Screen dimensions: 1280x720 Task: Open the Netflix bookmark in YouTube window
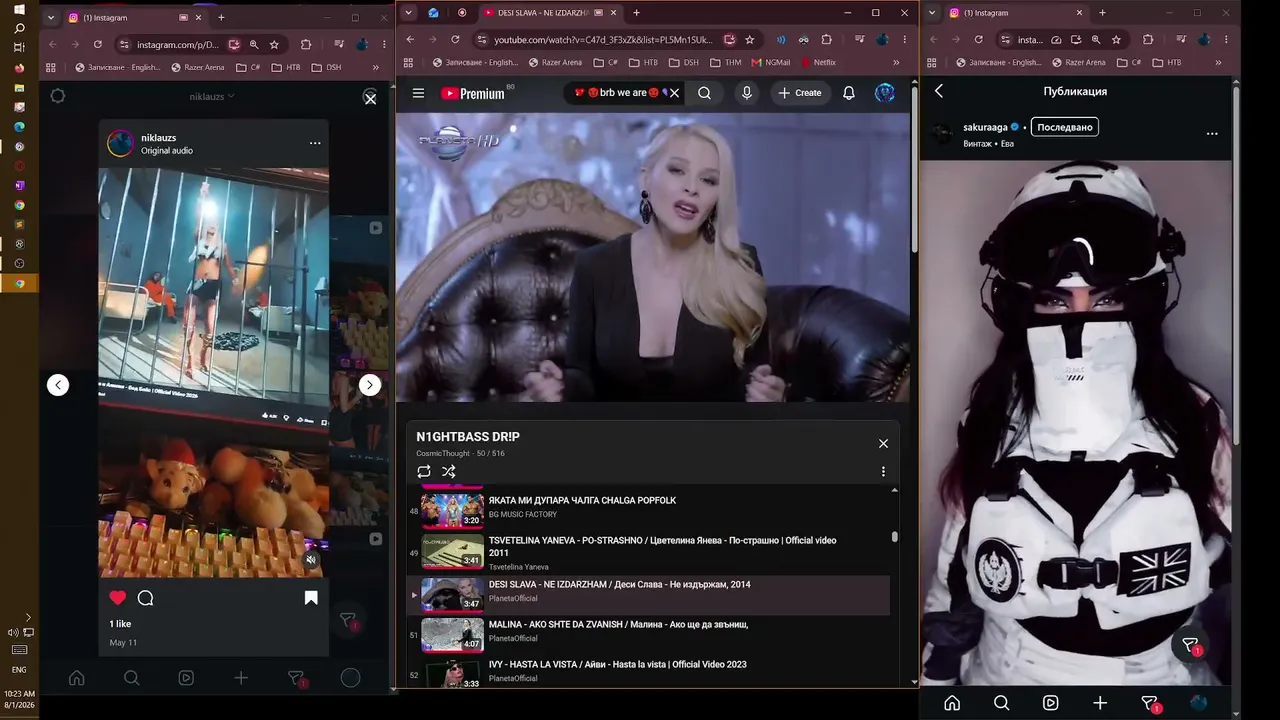tap(818, 62)
